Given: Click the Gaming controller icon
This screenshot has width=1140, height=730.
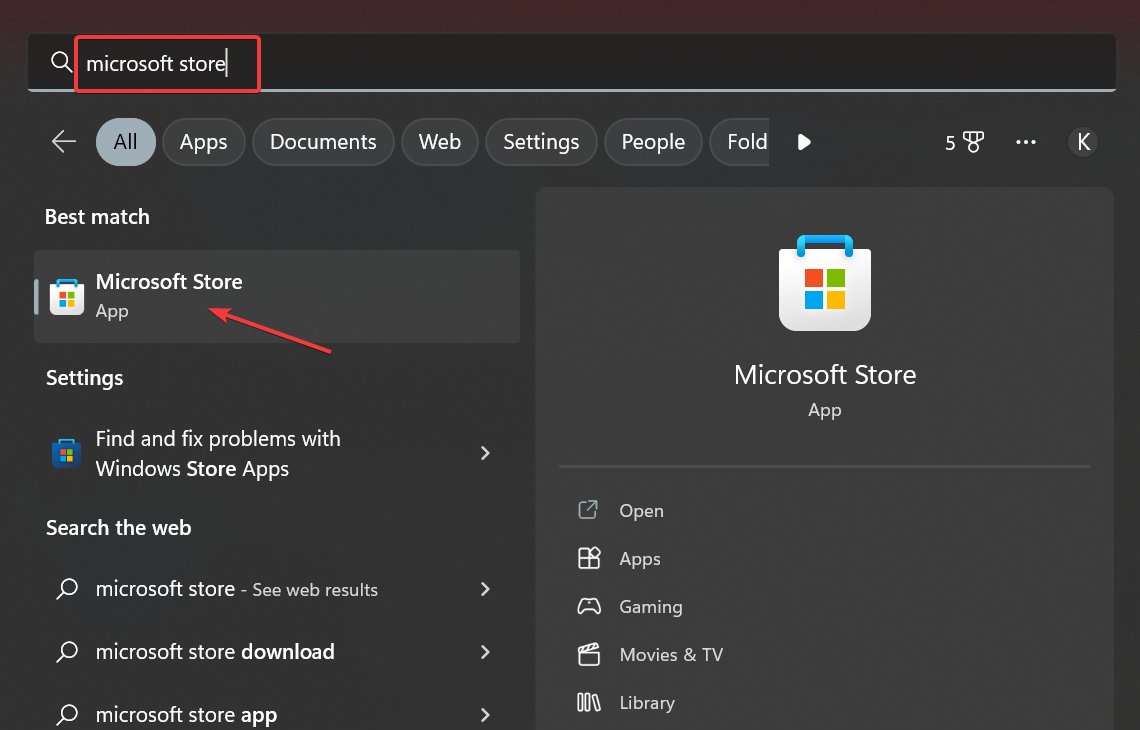Looking at the screenshot, I should point(589,606).
